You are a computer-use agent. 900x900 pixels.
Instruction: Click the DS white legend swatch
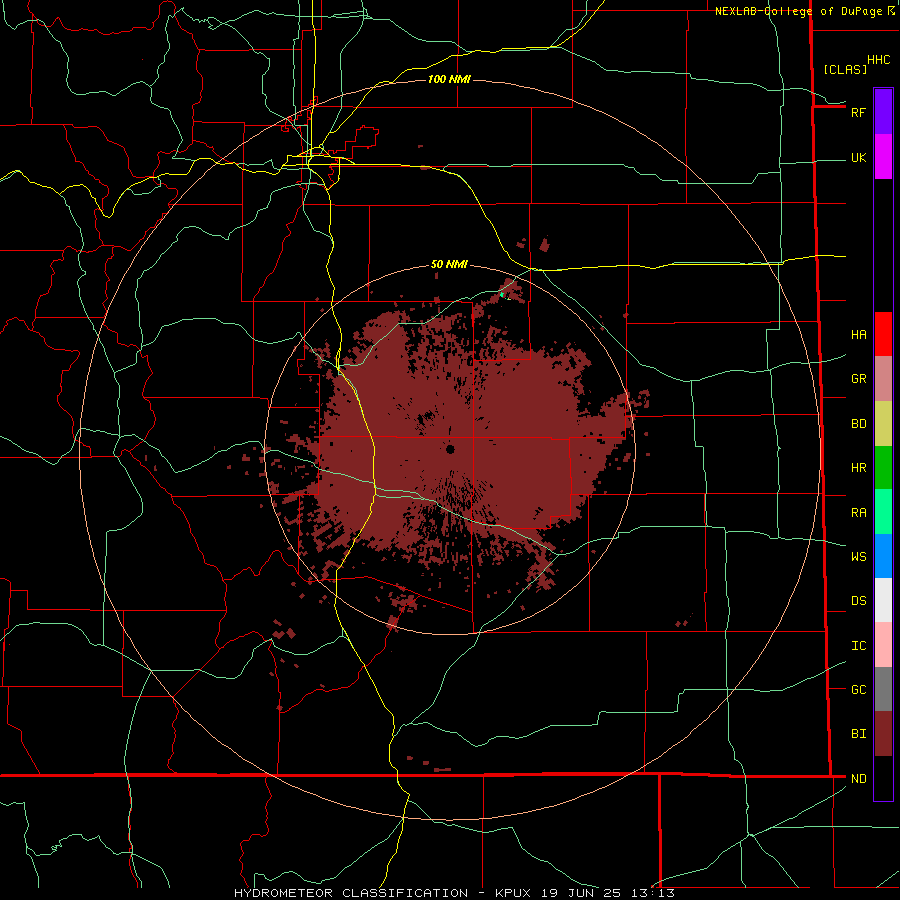point(883,600)
